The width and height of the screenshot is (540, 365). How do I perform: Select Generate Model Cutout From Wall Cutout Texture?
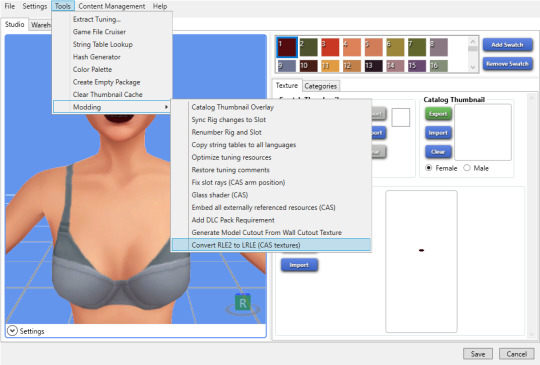pos(271,232)
